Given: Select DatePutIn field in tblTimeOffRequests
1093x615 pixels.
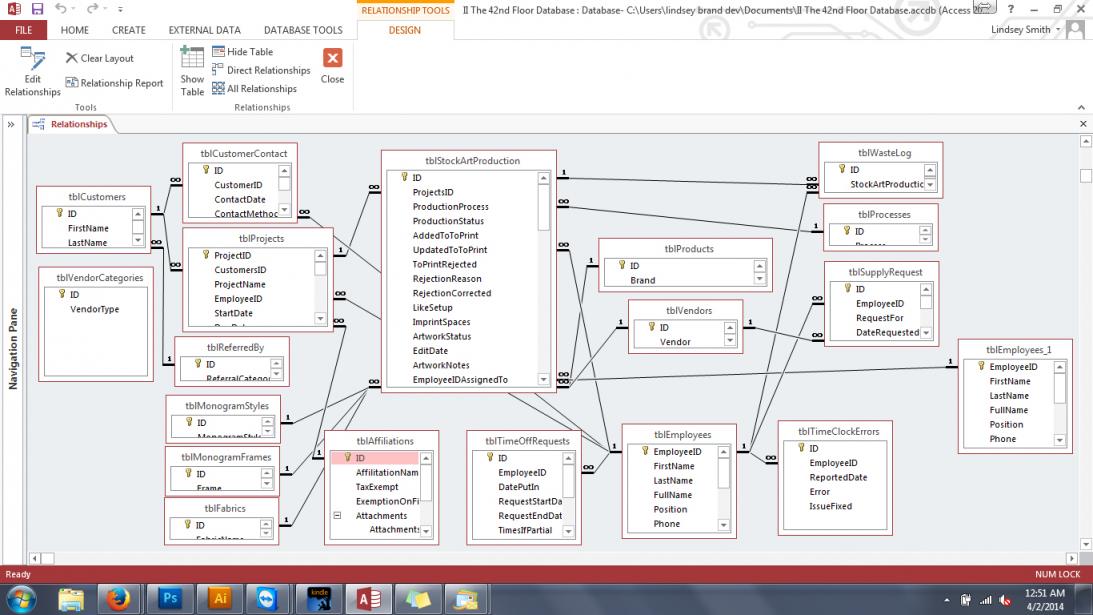Looking at the screenshot, I should click(x=519, y=487).
